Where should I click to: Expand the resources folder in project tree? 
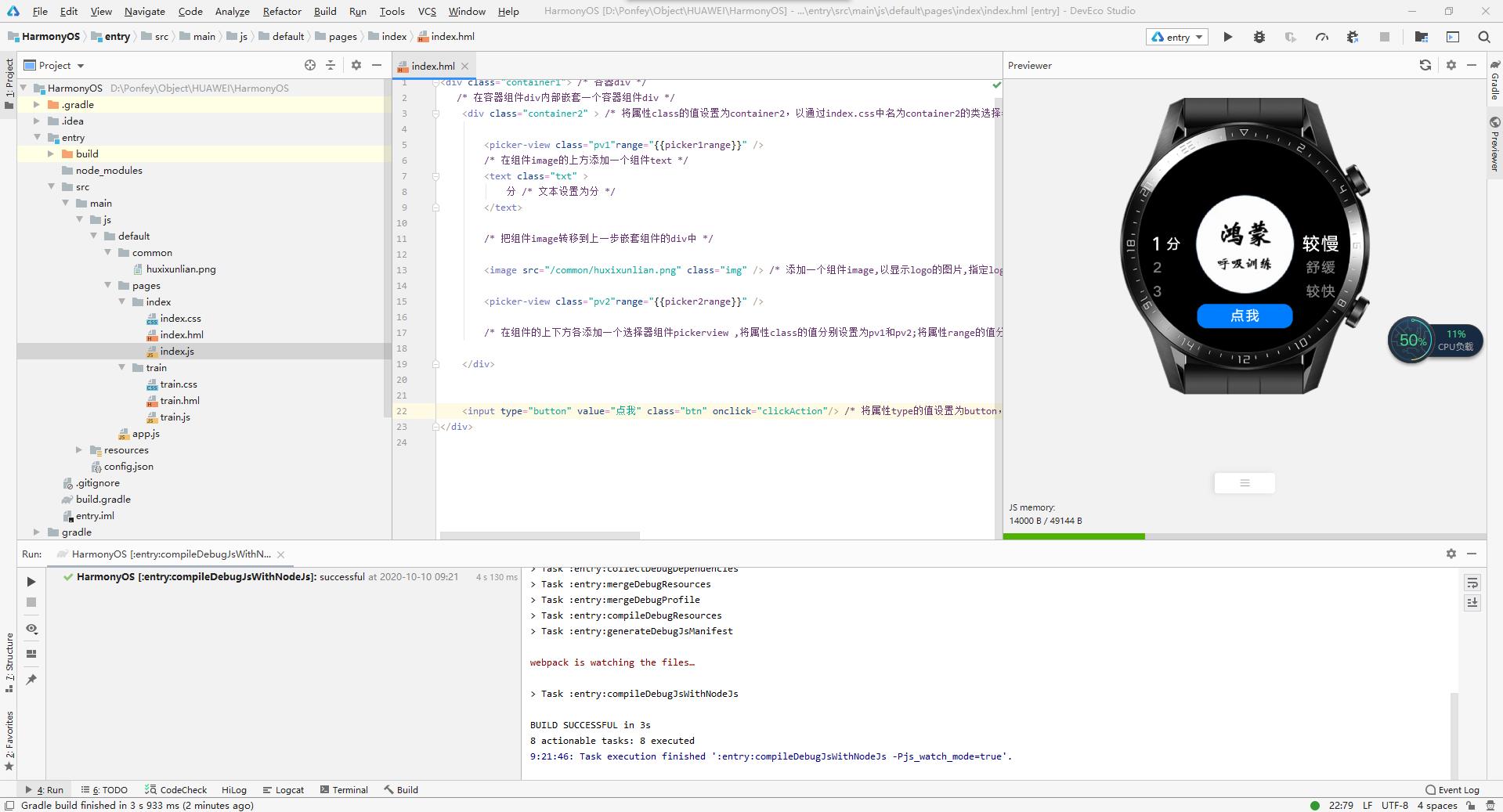pyautogui.click(x=79, y=450)
